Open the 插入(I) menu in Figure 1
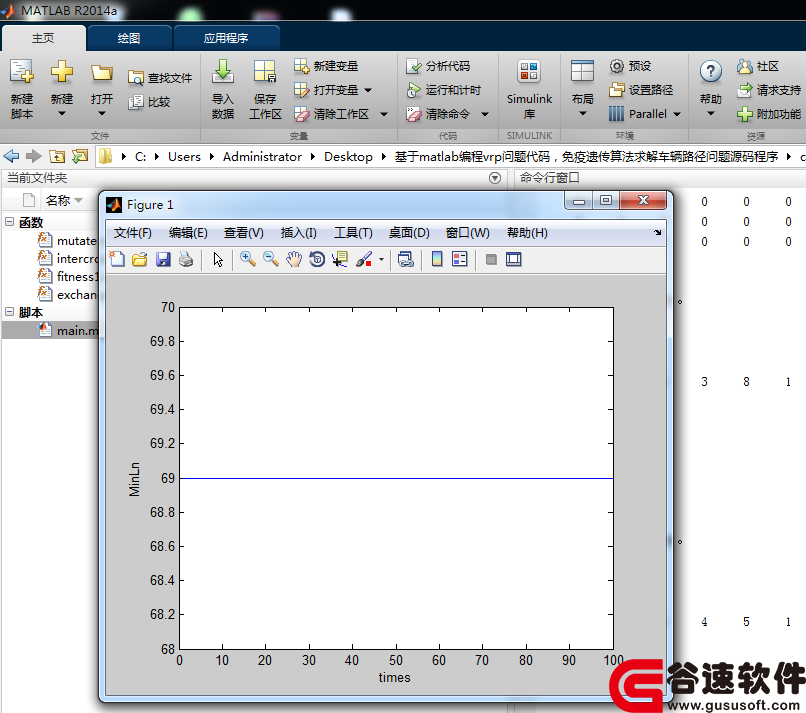806x713 pixels. [x=299, y=233]
